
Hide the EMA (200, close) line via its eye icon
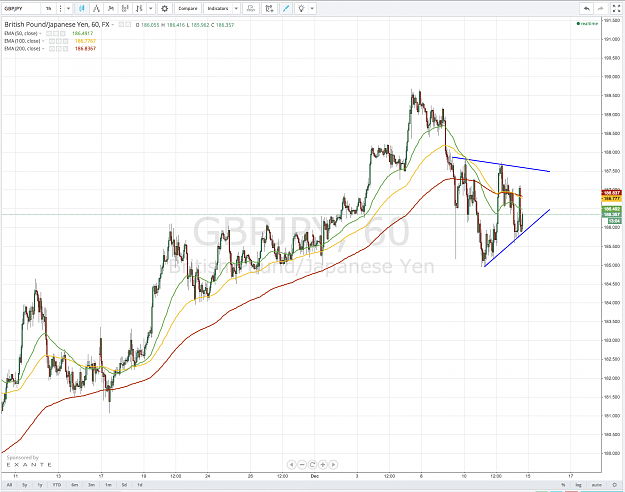coord(52,49)
